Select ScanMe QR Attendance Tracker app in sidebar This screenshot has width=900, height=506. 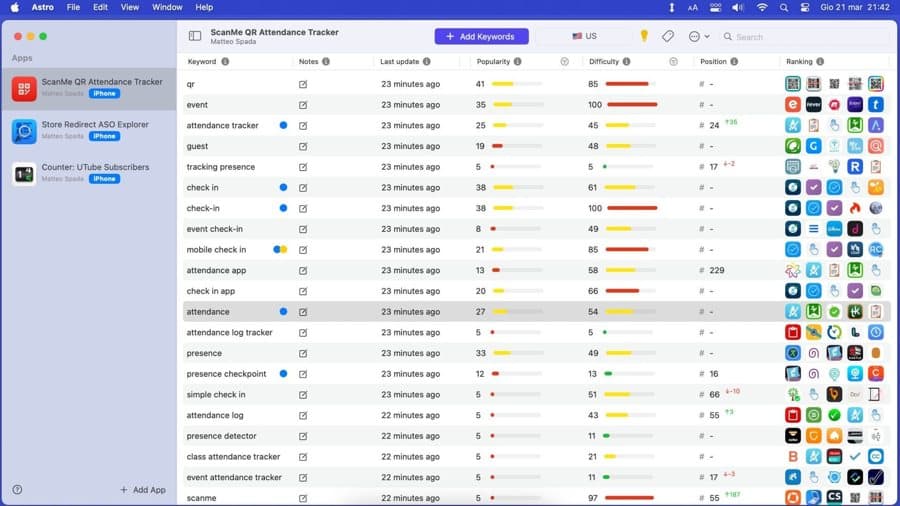click(89, 88)
